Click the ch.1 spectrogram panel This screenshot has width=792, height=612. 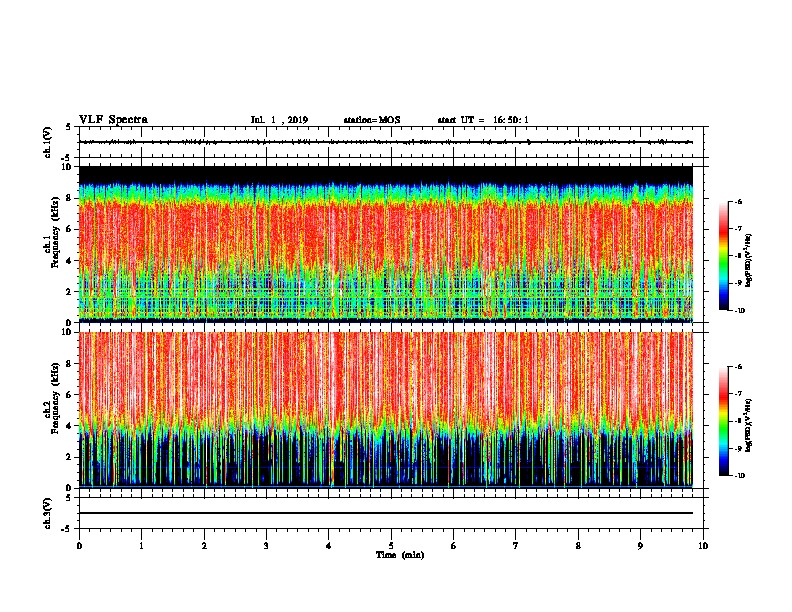click(x=386, y=244)
